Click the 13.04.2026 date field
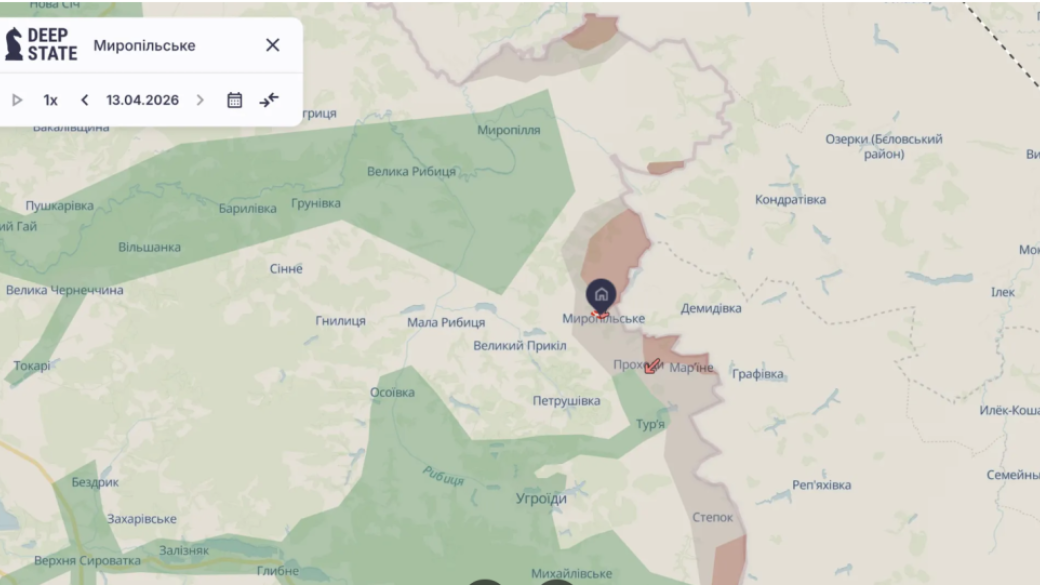 [143, 100]
